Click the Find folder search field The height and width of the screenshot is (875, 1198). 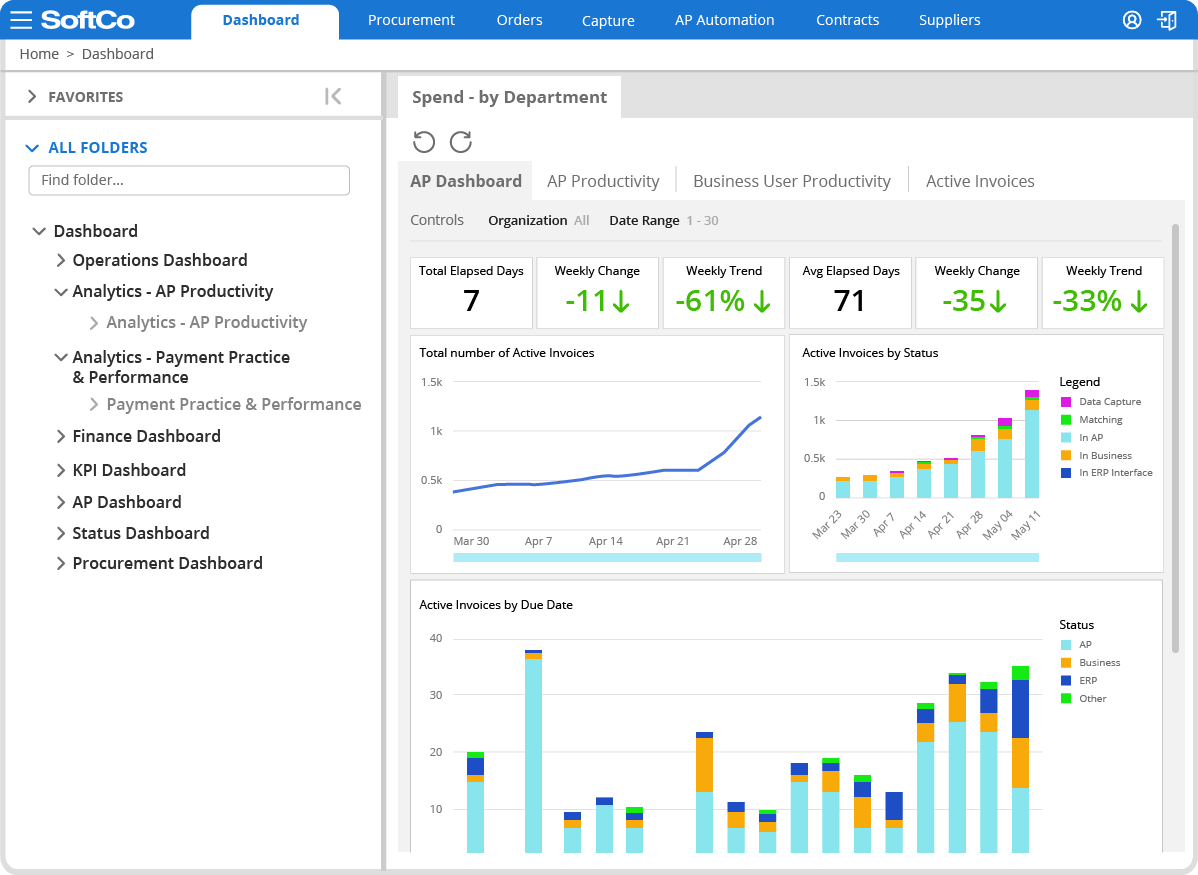coord(188,180)
